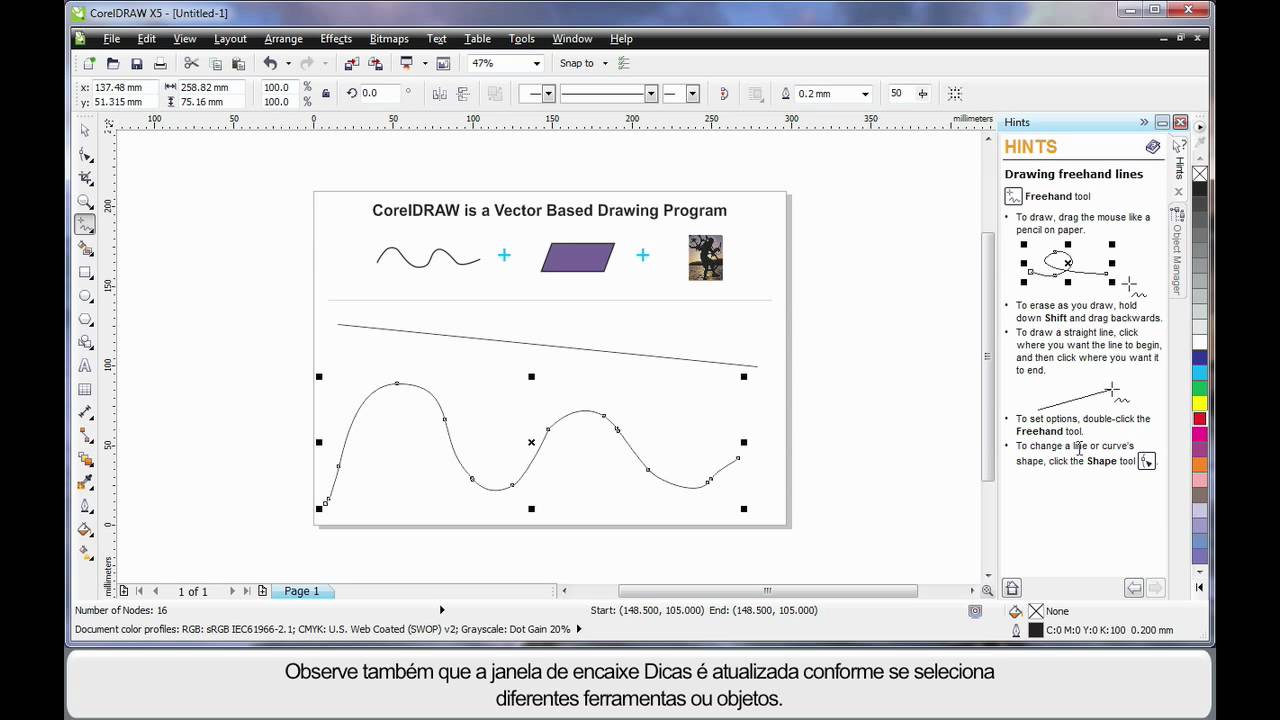Screen dimensions: 1280x720
Task: Toggle the lock ratio padlock
Action: click(x=326, y=94)
